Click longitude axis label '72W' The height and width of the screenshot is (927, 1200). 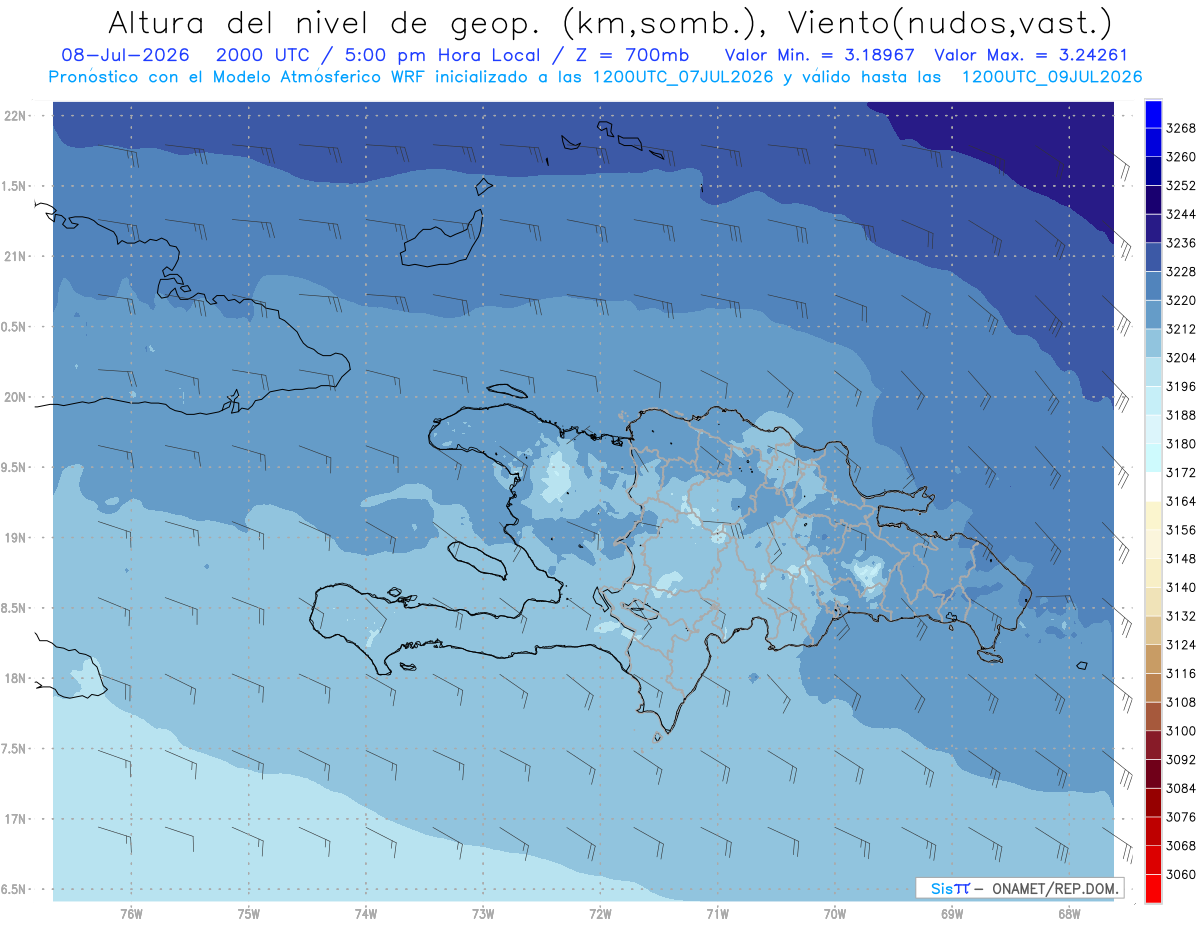click(600, 914)
